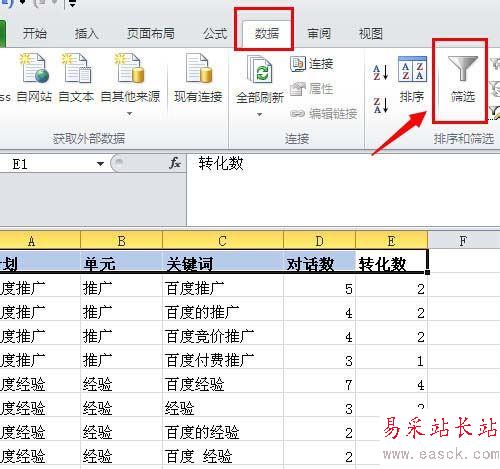Switch to the 审阅 tab
This screenshot has height=469, width=500.
[x=319, y=34]
